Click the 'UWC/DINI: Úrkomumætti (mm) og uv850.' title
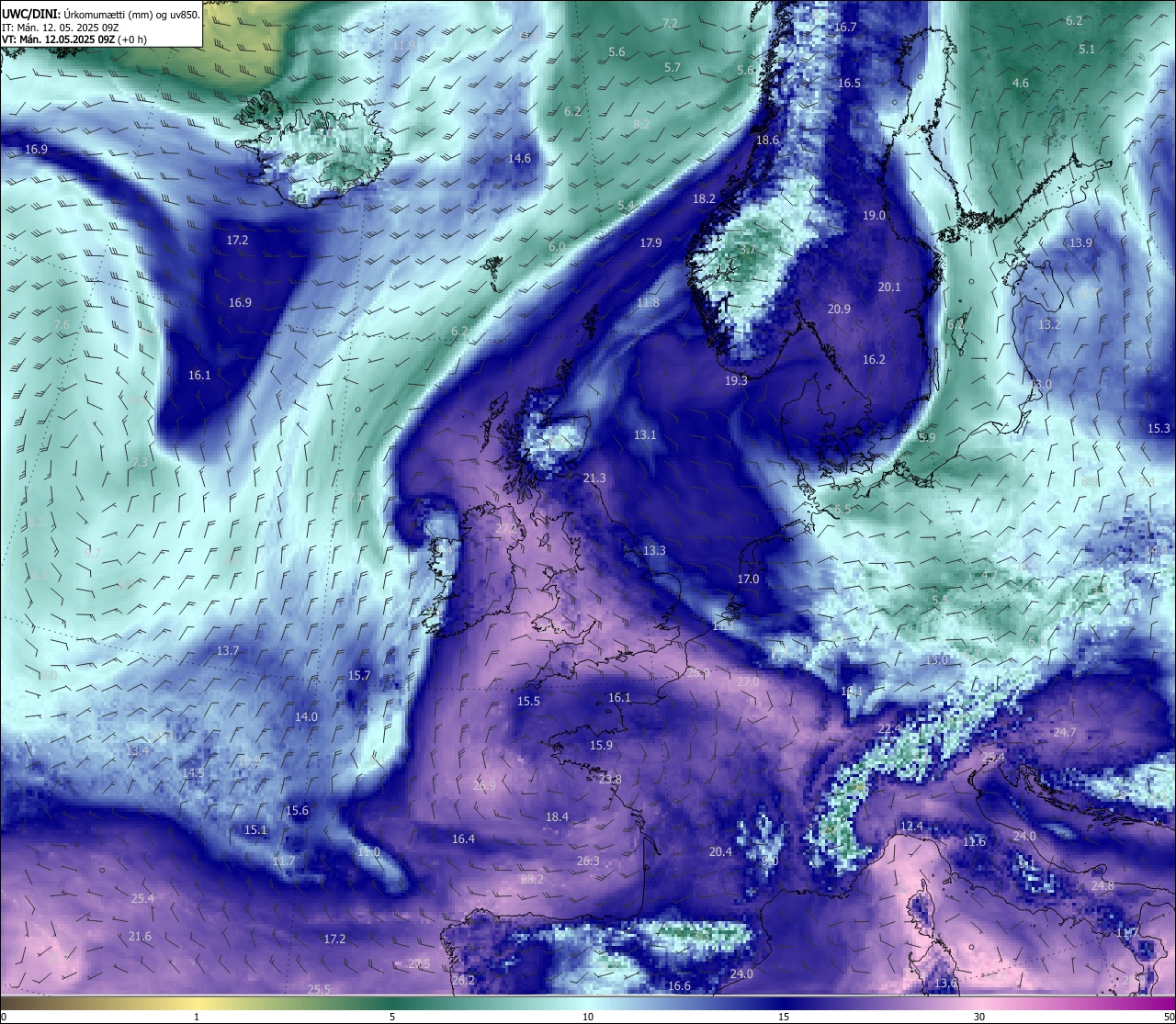Image resolution: width=1176 pixels, height=1024 pixels. tap(100, 14)
